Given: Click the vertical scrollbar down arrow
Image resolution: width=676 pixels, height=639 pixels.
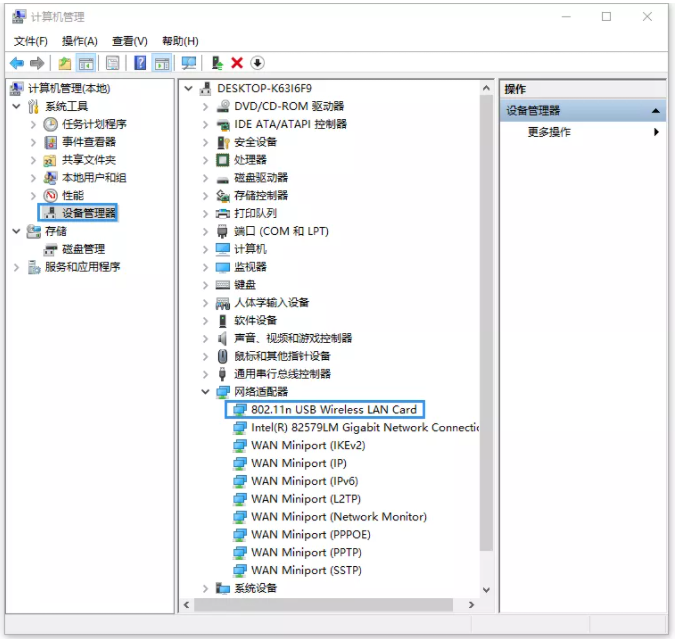Looking at the screenshot, I should 486,590.
